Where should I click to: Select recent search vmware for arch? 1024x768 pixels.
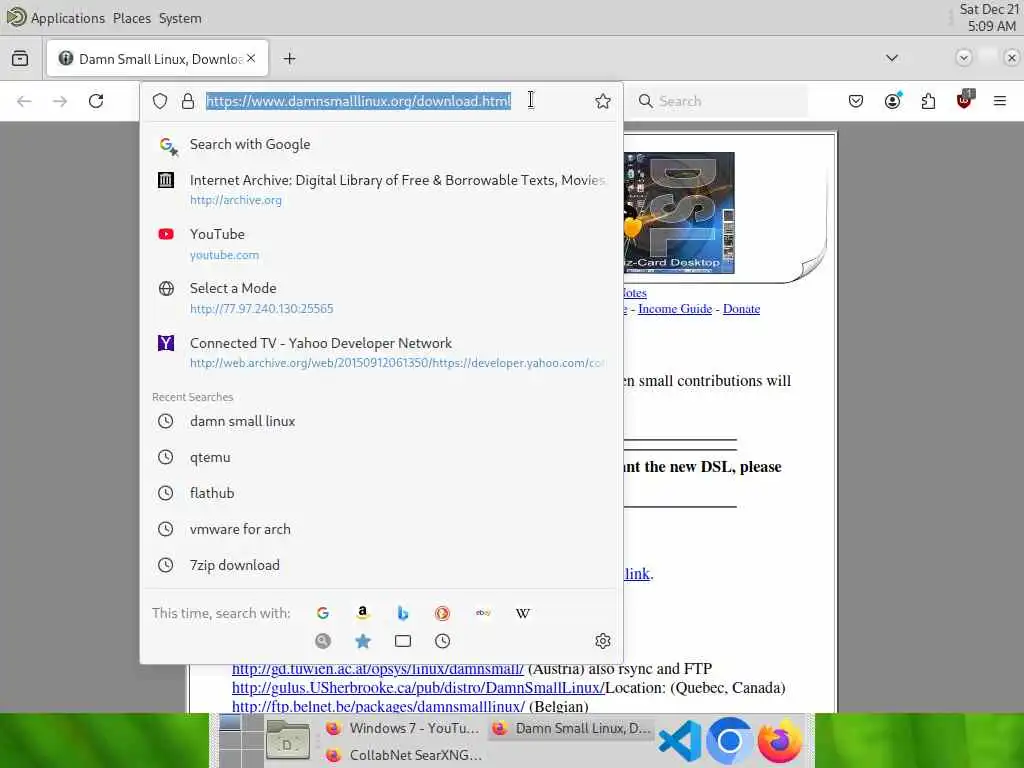point(381,529)
